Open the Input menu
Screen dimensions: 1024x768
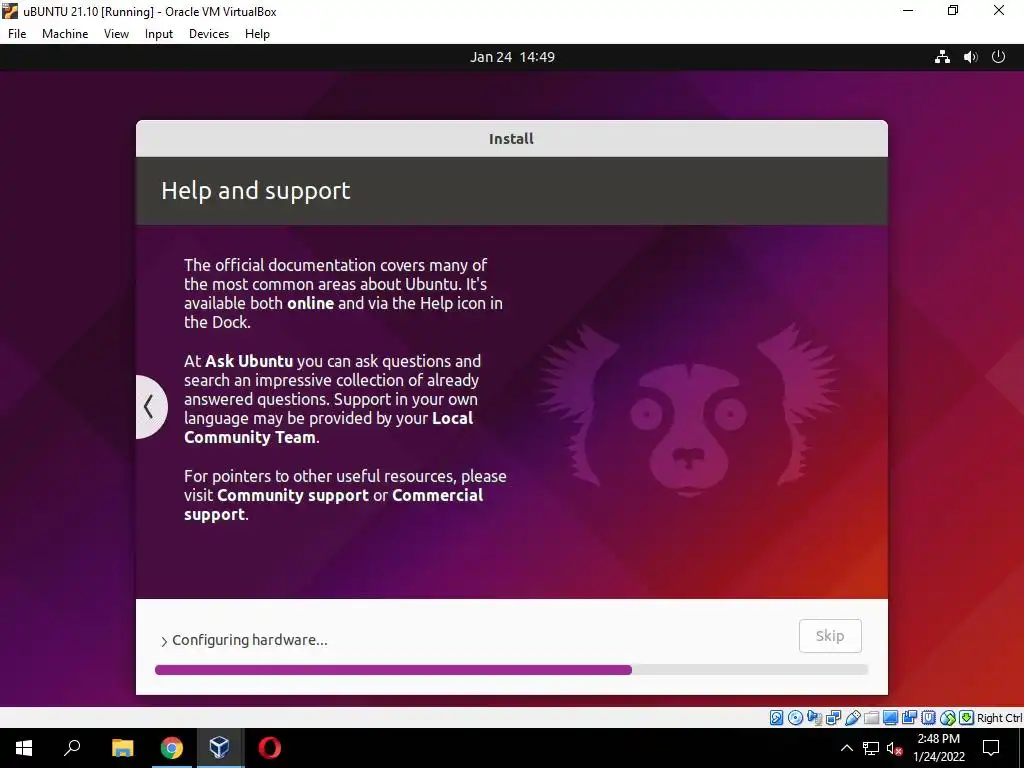click(x=159, y=34)
